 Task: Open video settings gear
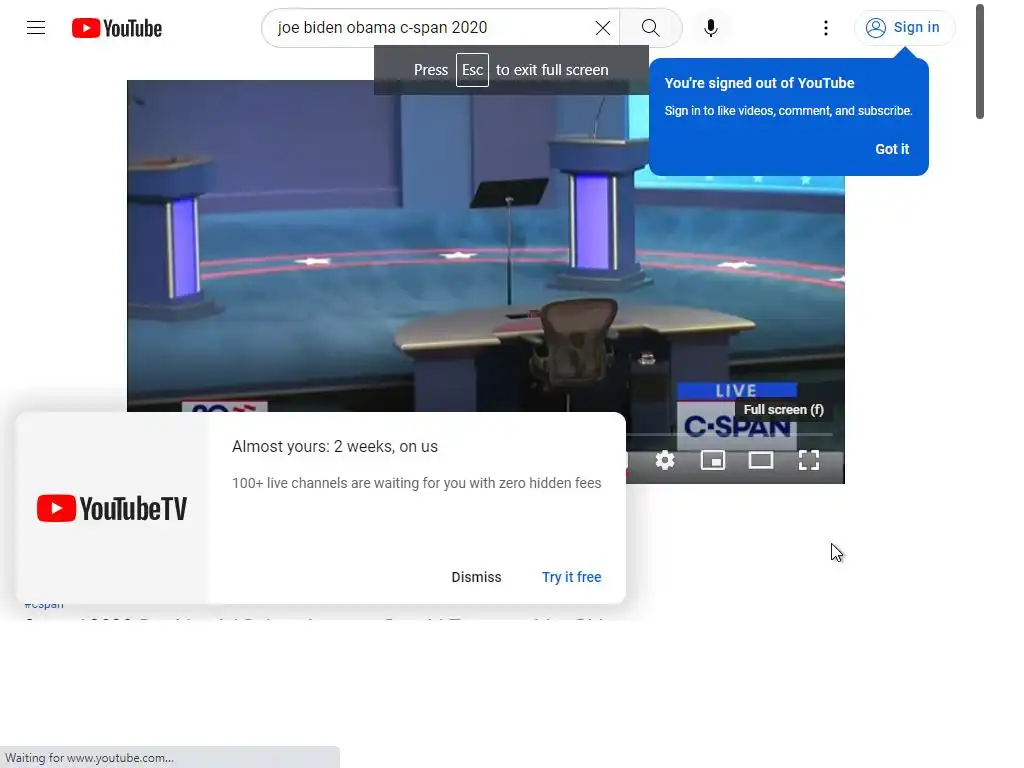(665, 460)
